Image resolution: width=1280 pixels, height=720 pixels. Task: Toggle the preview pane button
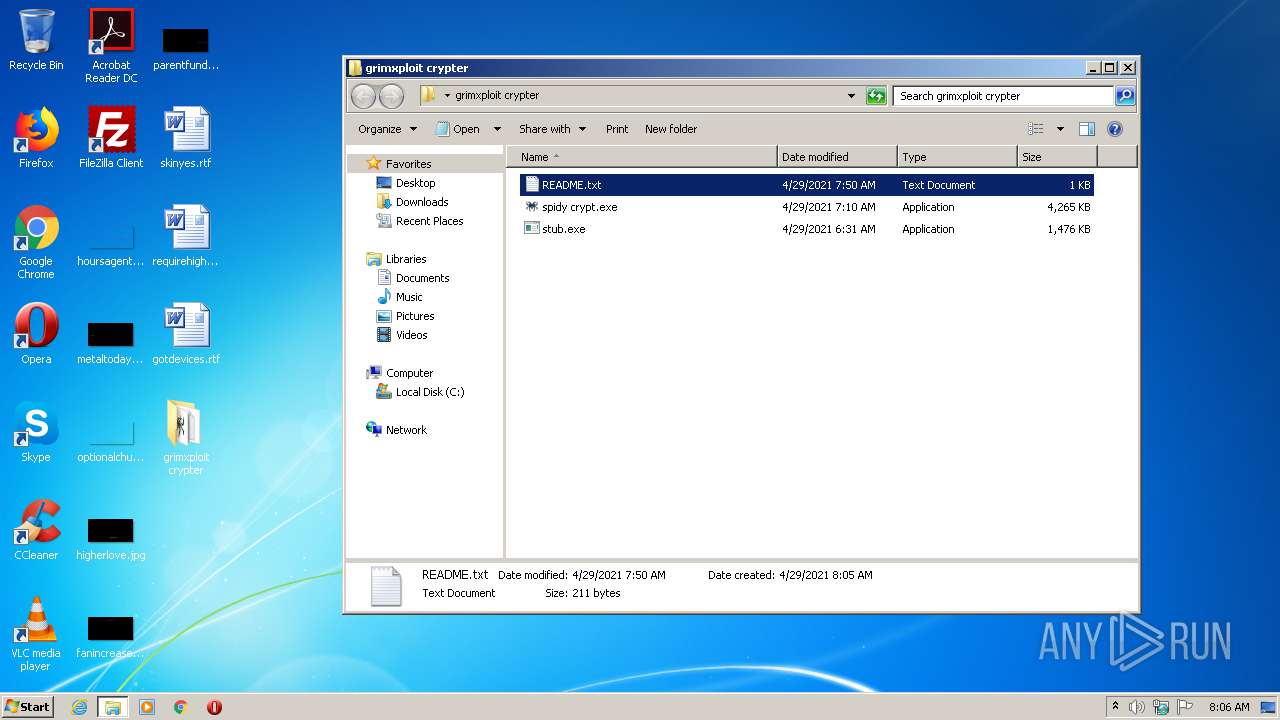[x=1087, y=129]
